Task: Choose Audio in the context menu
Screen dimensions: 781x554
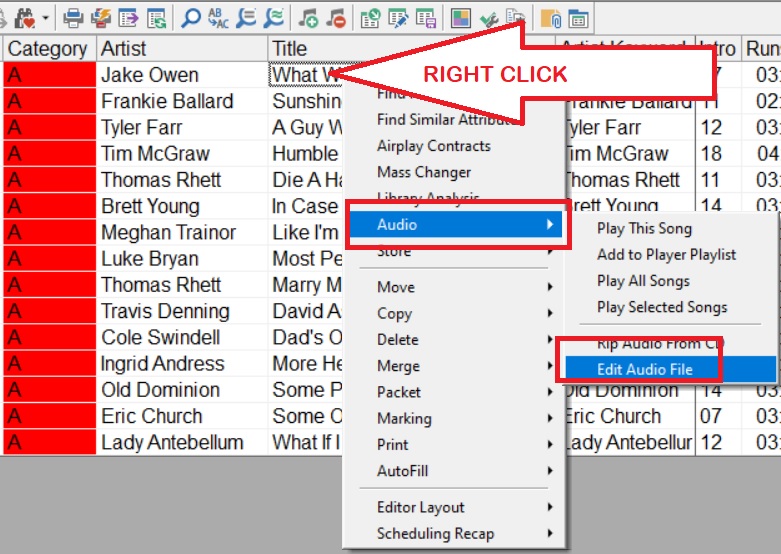Action: [x=457, y=224]
